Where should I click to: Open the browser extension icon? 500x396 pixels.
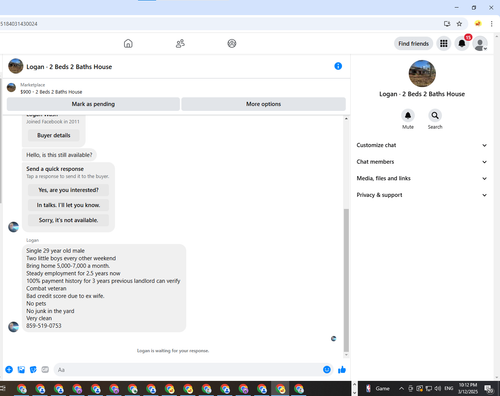click(478, 24)
